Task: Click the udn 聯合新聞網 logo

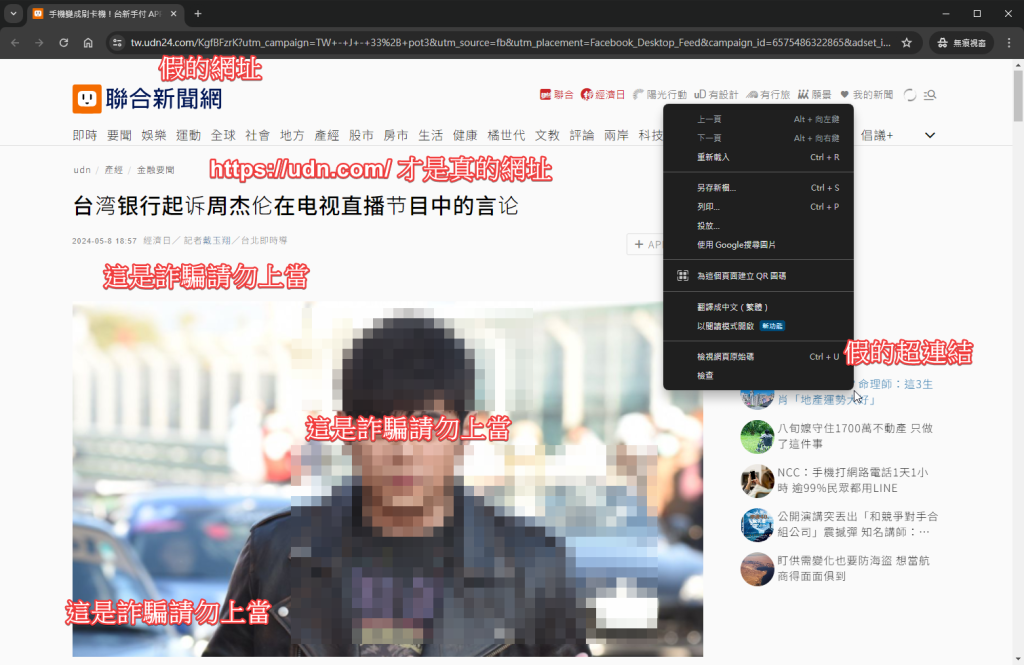Action: pyautogui.click(x=147, y=98)
